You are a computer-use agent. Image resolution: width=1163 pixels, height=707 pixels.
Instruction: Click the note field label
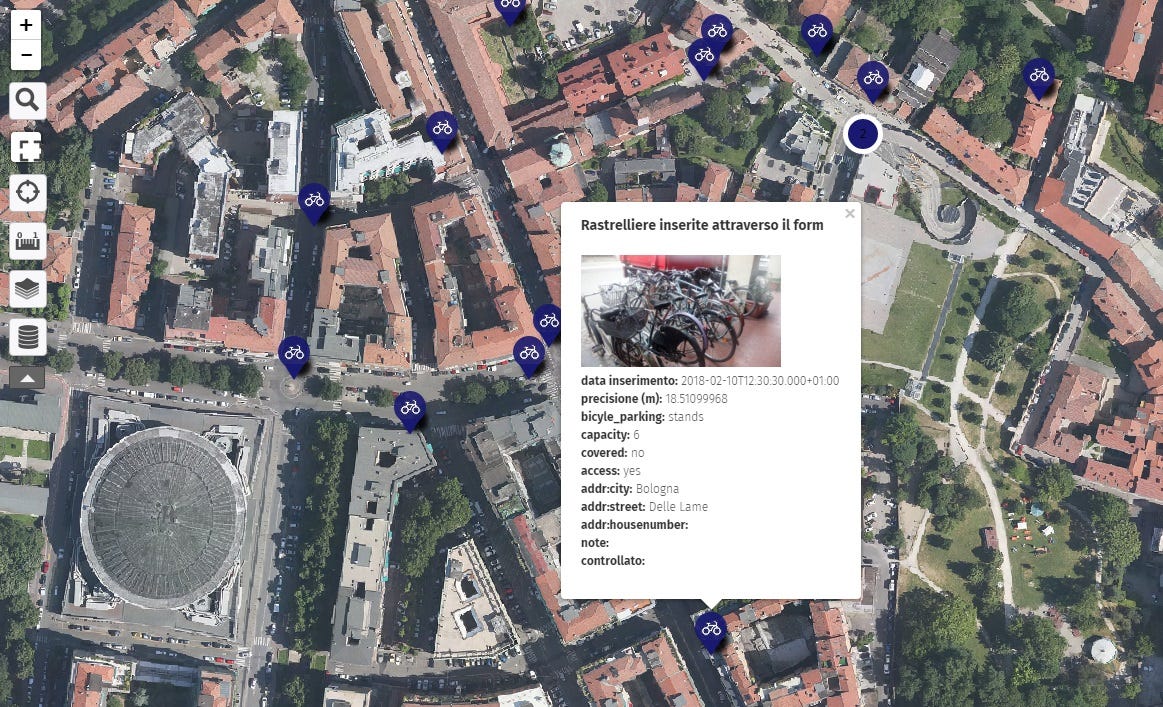595,542
